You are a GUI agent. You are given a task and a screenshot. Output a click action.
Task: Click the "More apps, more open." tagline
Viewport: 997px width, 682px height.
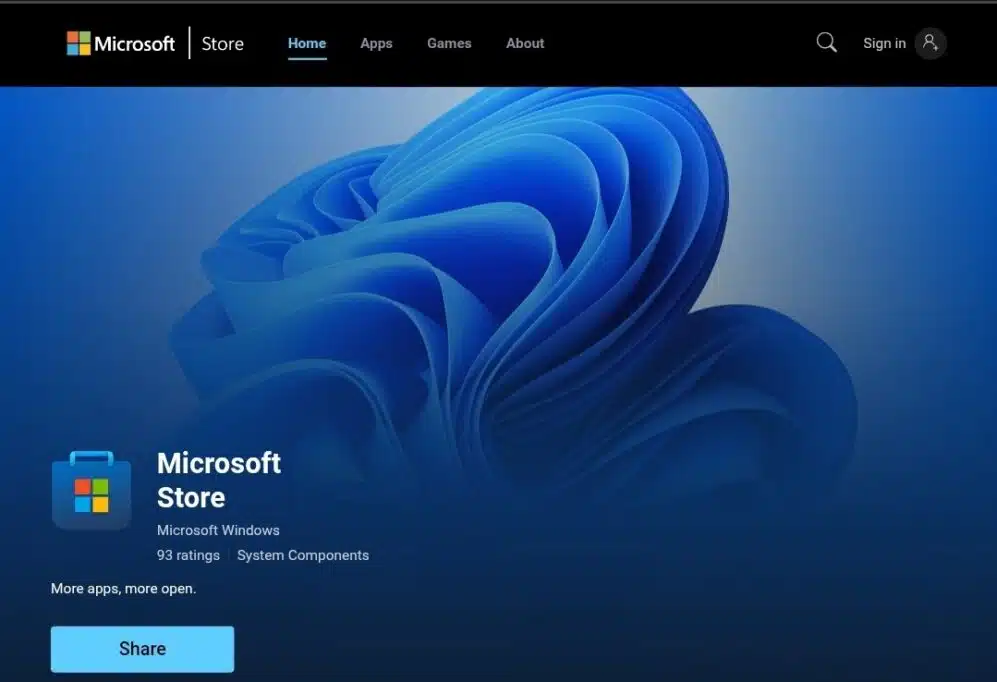click(123, 589)
